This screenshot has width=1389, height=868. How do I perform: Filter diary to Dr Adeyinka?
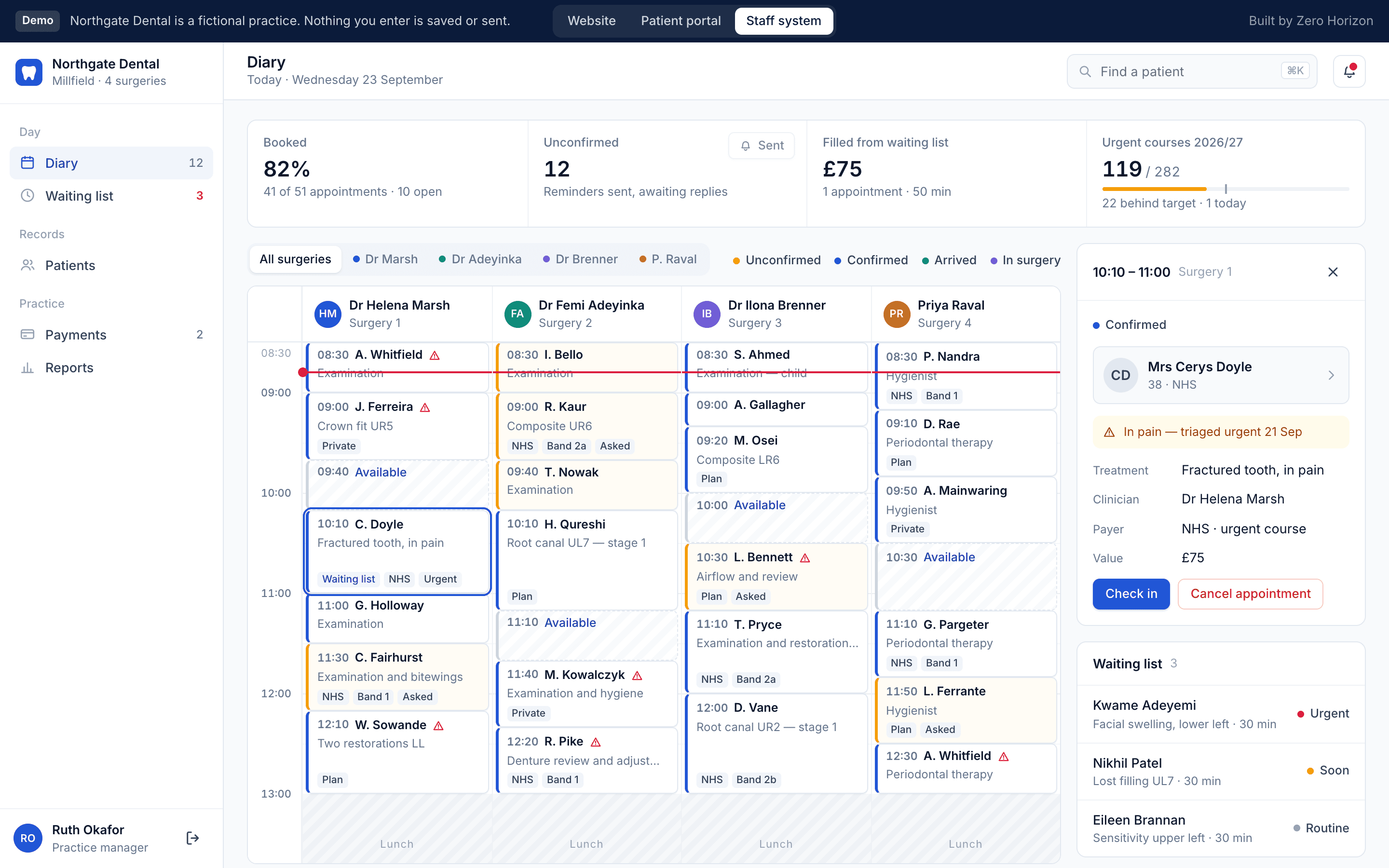tap(480, 259)
